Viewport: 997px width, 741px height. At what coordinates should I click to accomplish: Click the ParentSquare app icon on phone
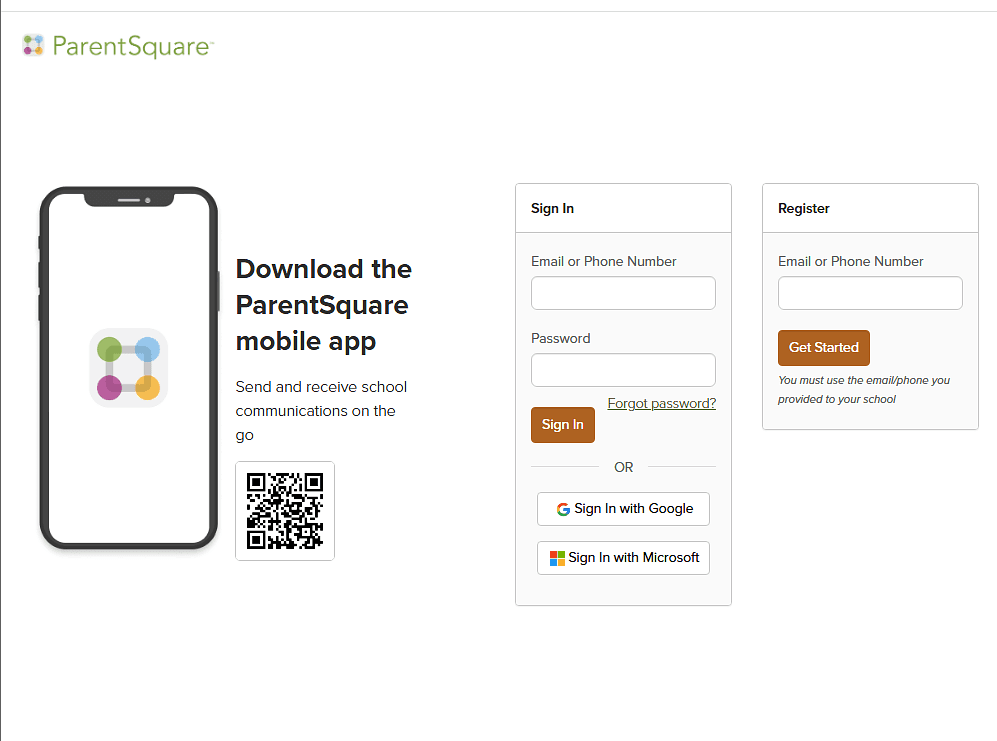(128, 368)
